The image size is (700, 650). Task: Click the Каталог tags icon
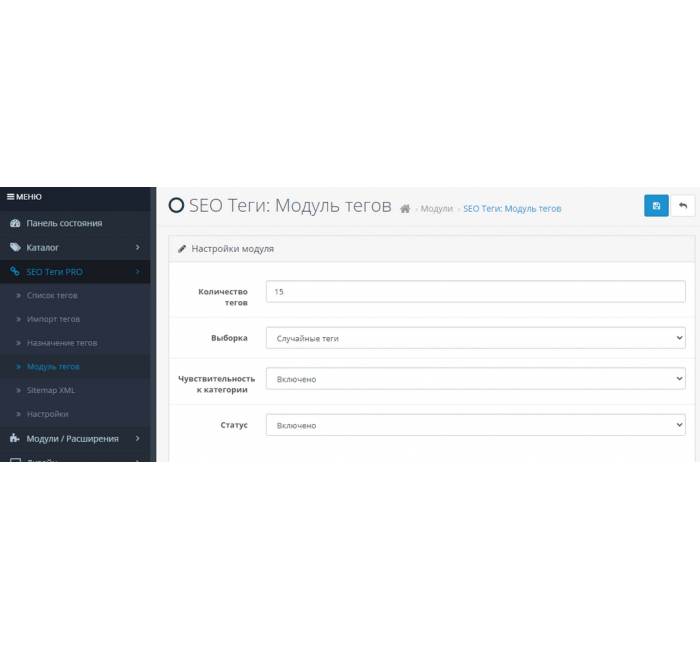click(x=15, y=247)
